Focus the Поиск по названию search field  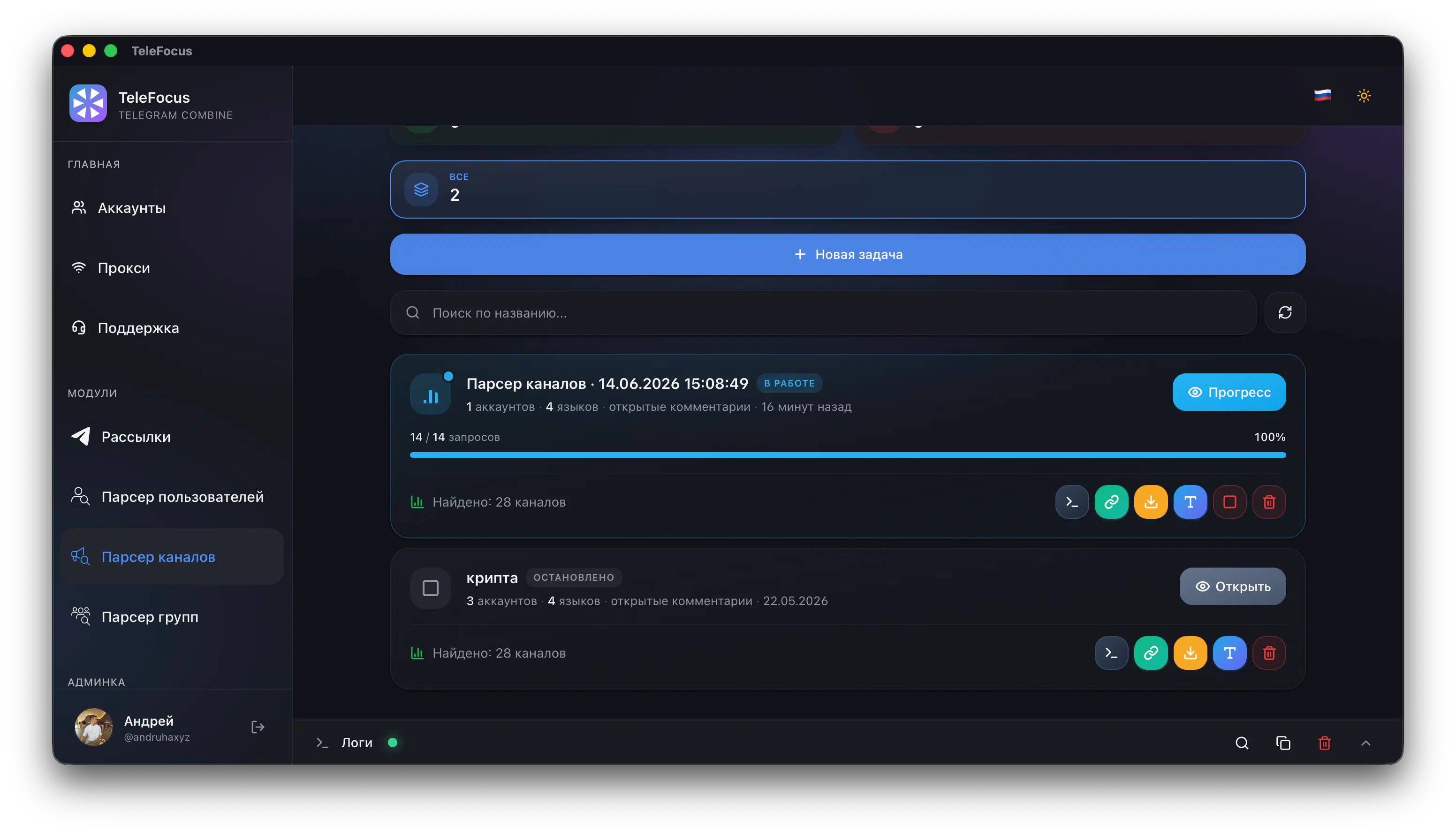coord(823,313)
